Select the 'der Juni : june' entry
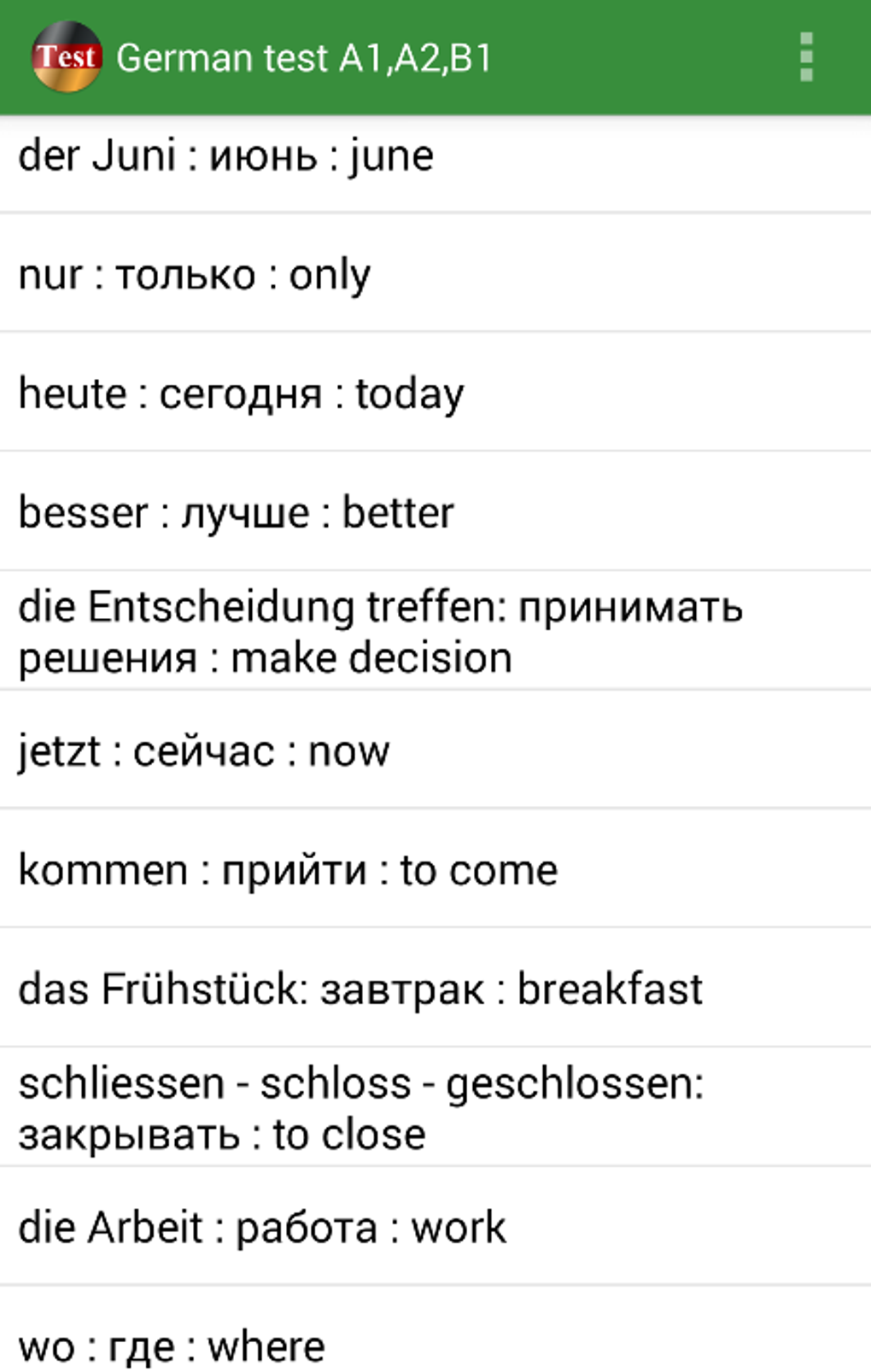871x1372 pixels. click(x=225, y=156)
